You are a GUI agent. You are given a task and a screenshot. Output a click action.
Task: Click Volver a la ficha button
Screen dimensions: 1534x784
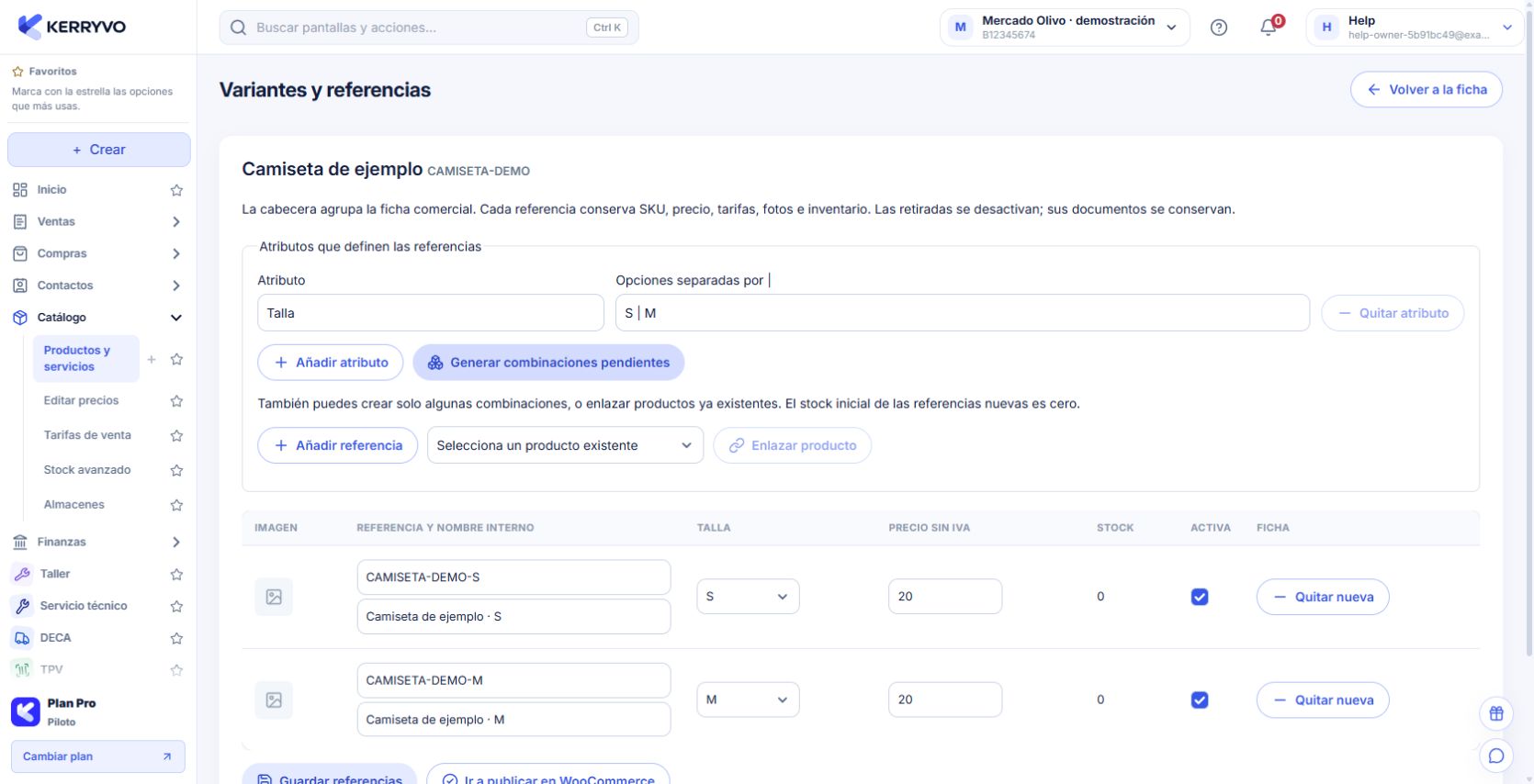[x=1427, y=89]
